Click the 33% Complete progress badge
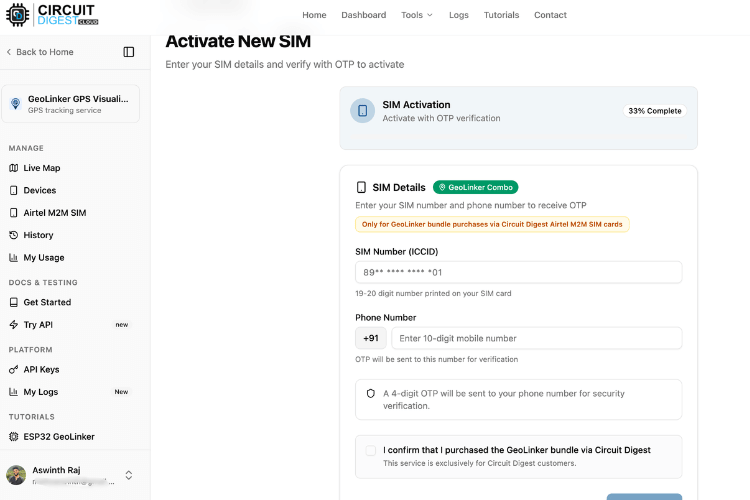This screenshot has width=750, height=500. tap(654, 111)
